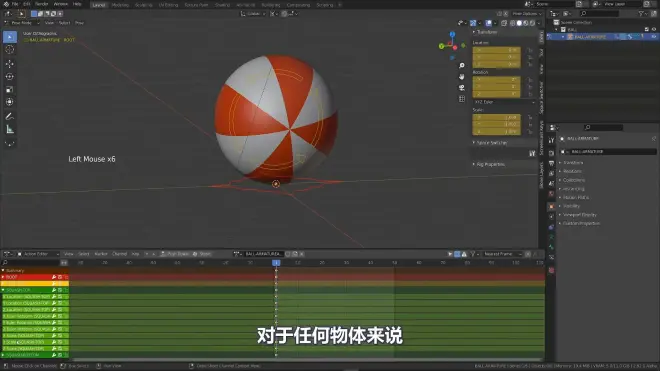Collapse the Summary channel row

pos(3,270)
